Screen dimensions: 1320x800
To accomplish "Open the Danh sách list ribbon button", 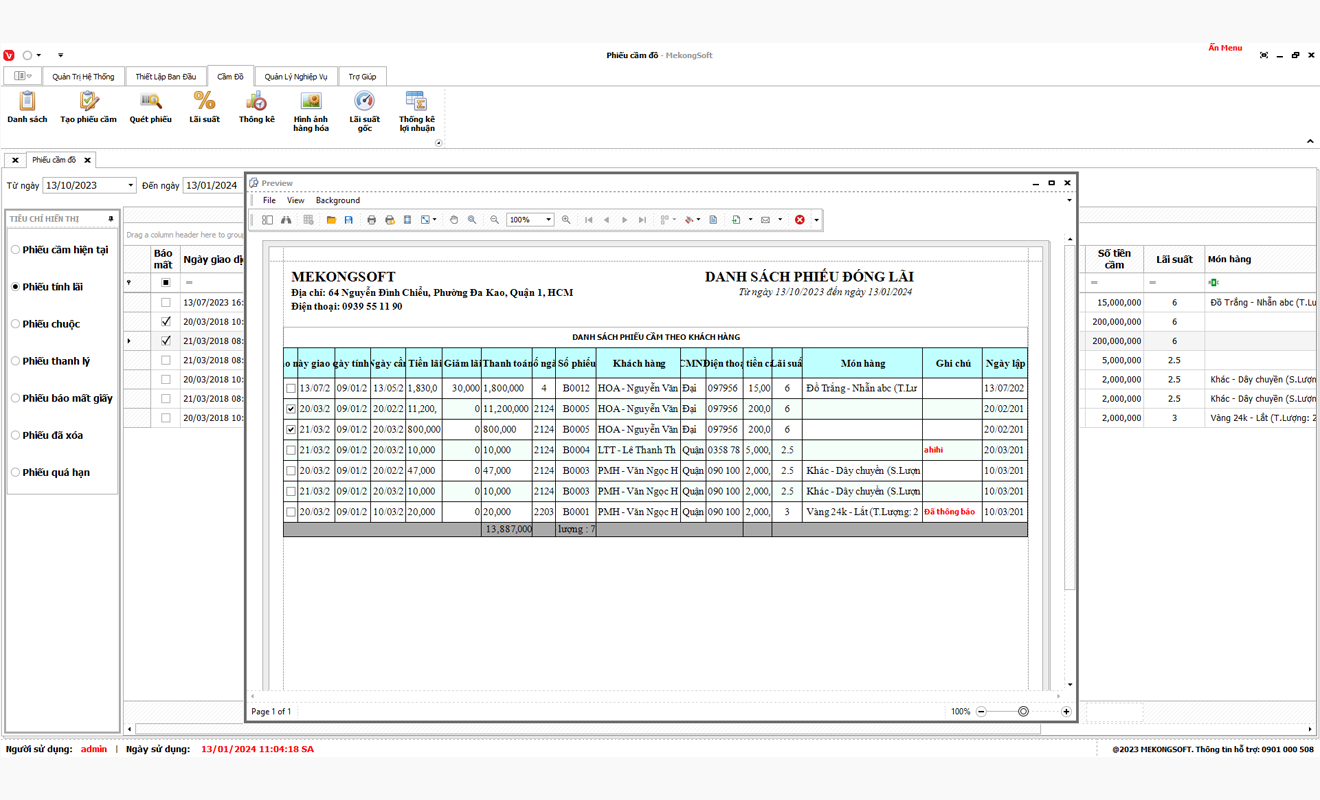I will click(x=27, y=107).
